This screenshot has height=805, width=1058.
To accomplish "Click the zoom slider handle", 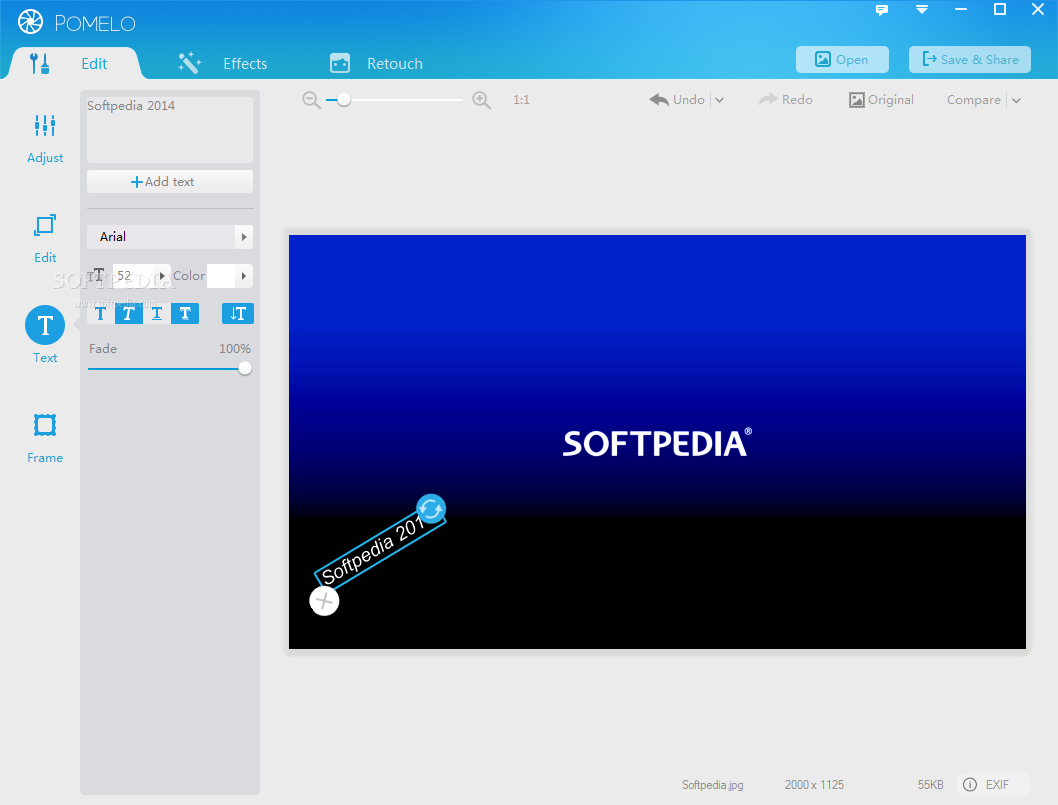I will (x=343, y=100).
